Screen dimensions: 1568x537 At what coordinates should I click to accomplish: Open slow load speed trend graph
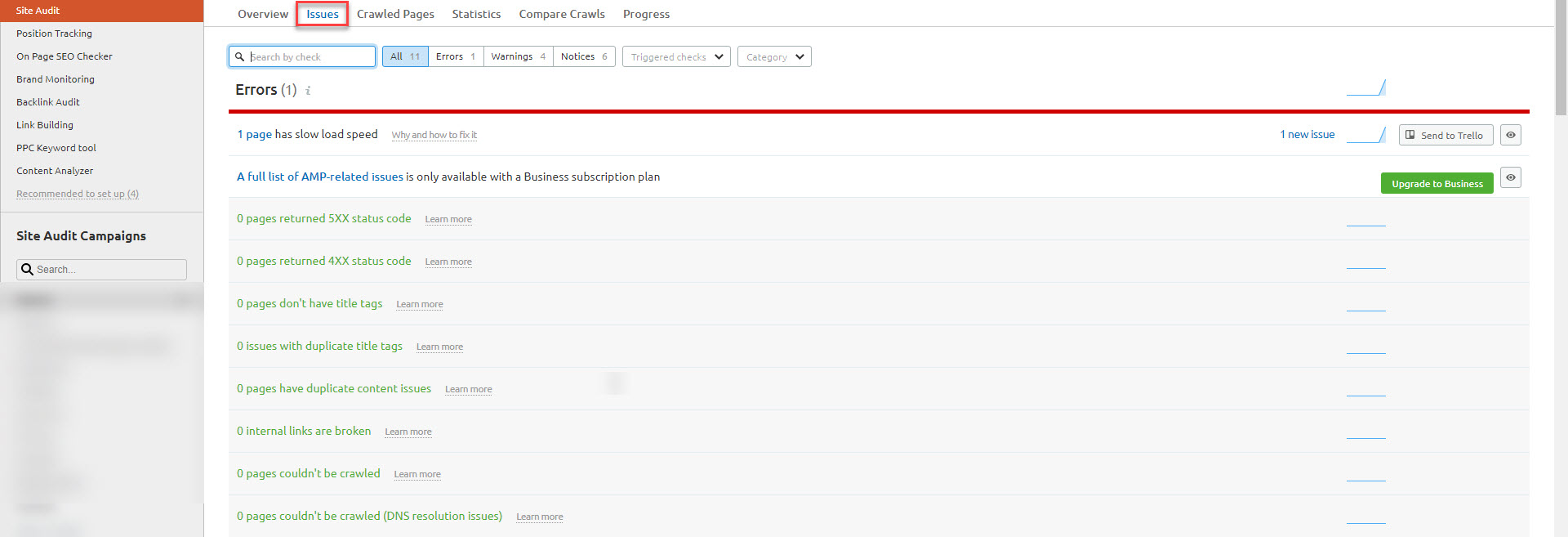click(1365, 135)
